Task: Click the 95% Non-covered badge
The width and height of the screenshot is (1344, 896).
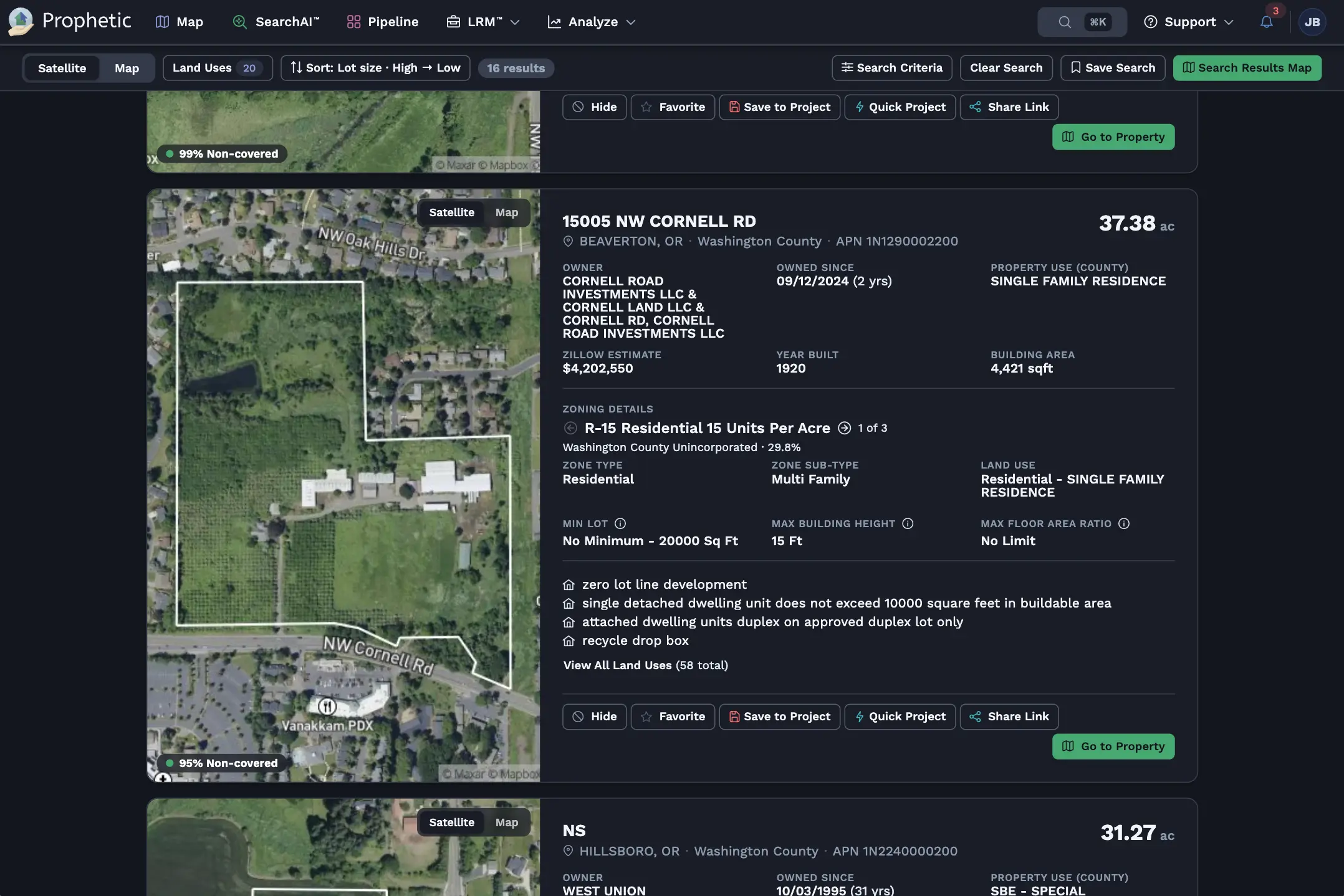Action: (x=222, y=763)
